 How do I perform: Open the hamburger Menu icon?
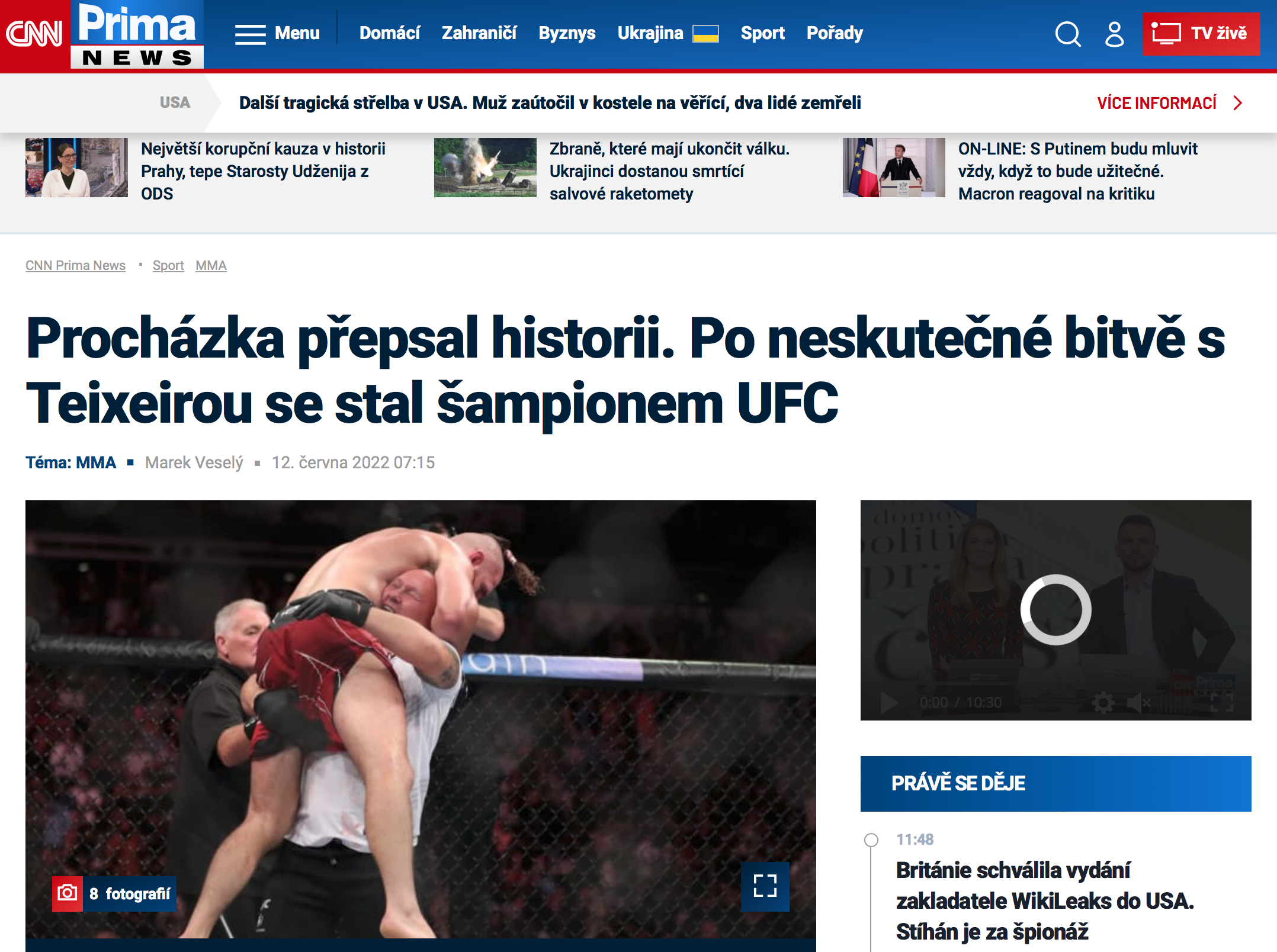tap(251, 34)
